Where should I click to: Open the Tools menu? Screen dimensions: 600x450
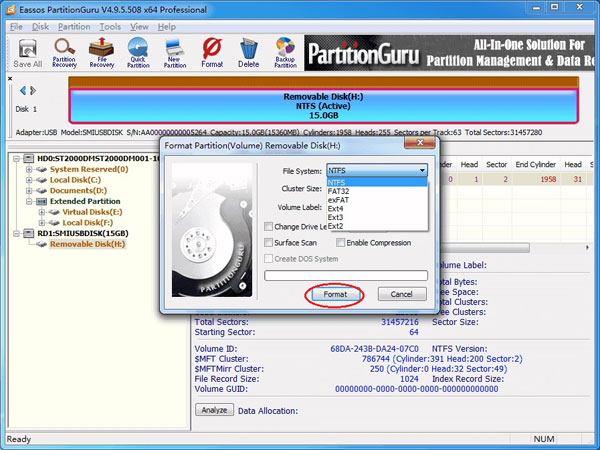pyautogui.click(x=110, y=27)
